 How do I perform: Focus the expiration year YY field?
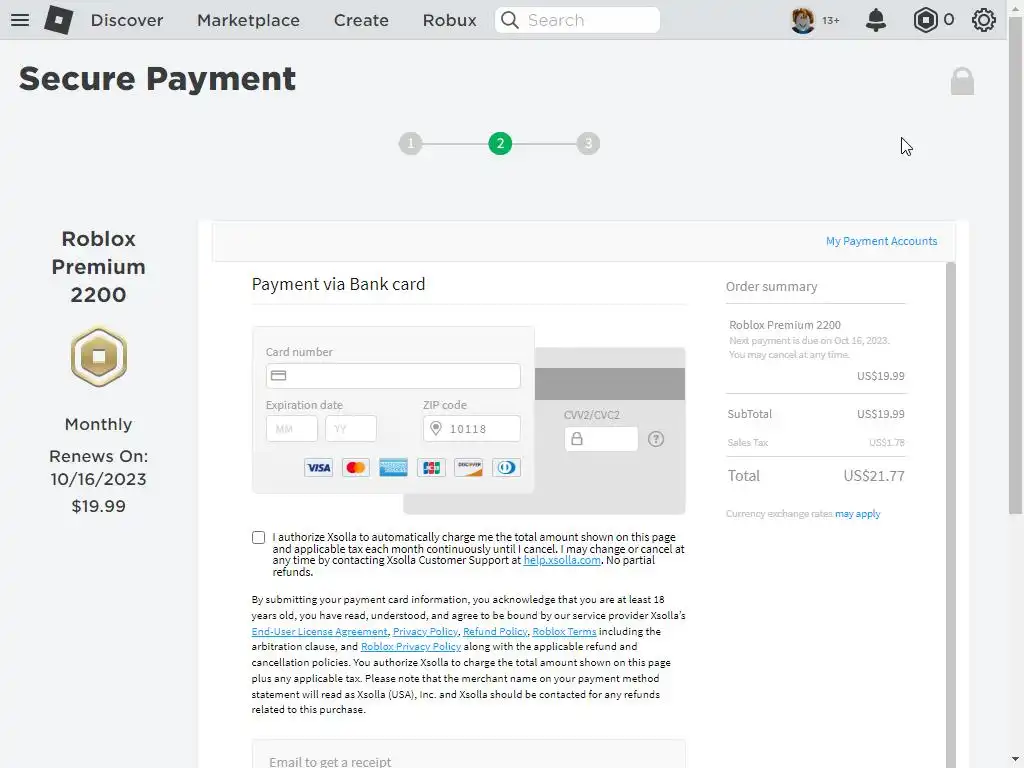pos(351,428)
